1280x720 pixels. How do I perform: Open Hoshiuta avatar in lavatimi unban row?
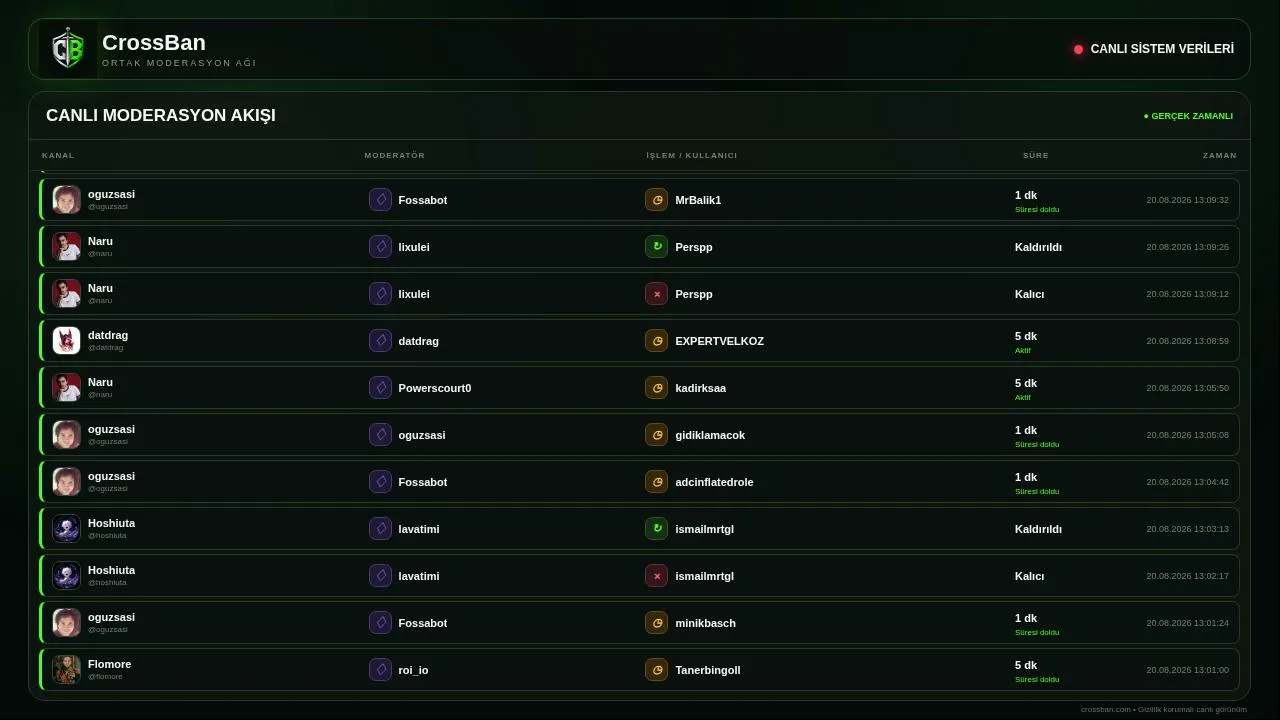(x=67, y=529)
